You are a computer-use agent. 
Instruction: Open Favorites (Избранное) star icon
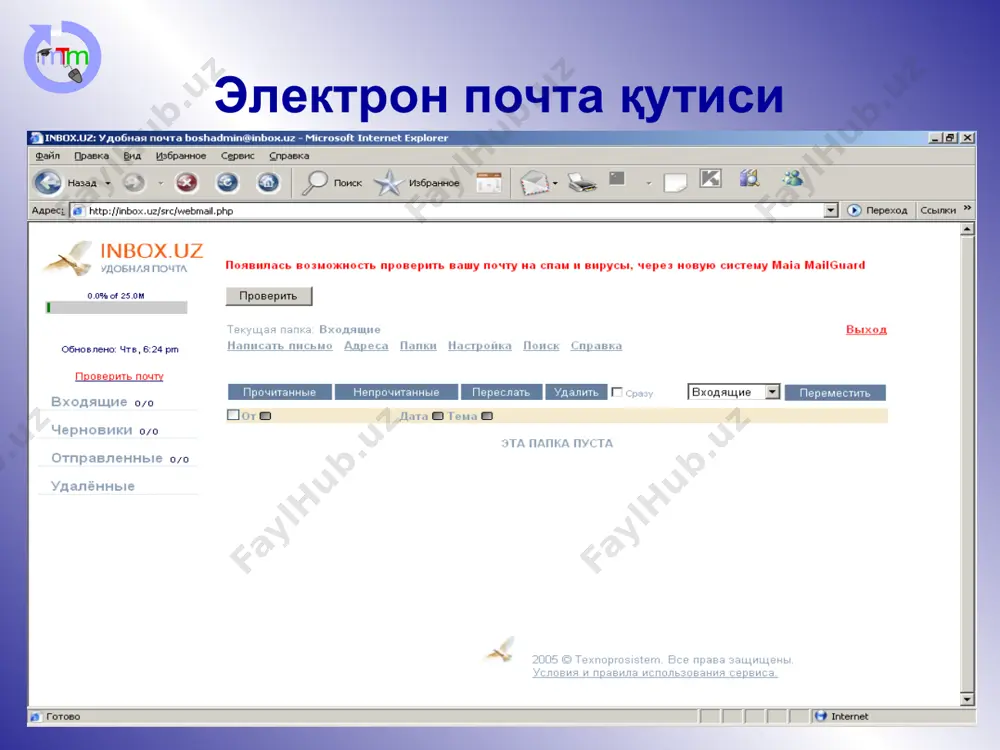[388, 183]
